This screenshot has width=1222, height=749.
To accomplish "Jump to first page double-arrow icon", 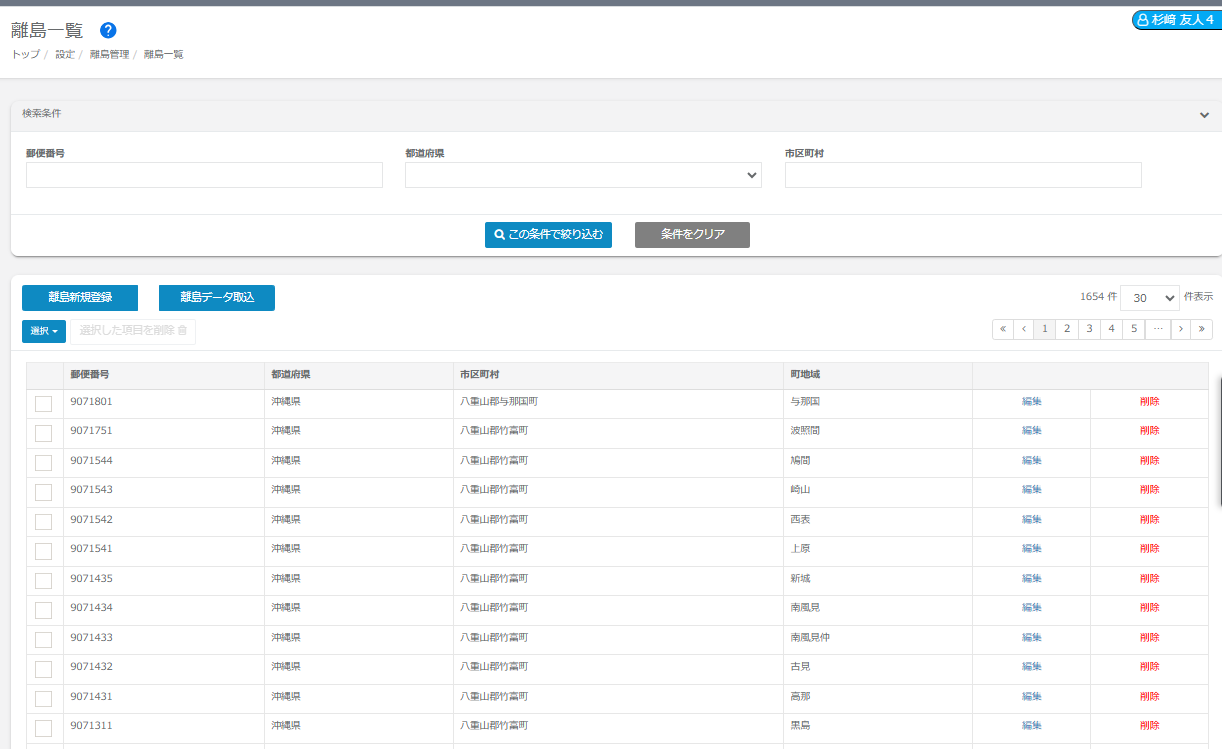I will tap(1003, 329).
